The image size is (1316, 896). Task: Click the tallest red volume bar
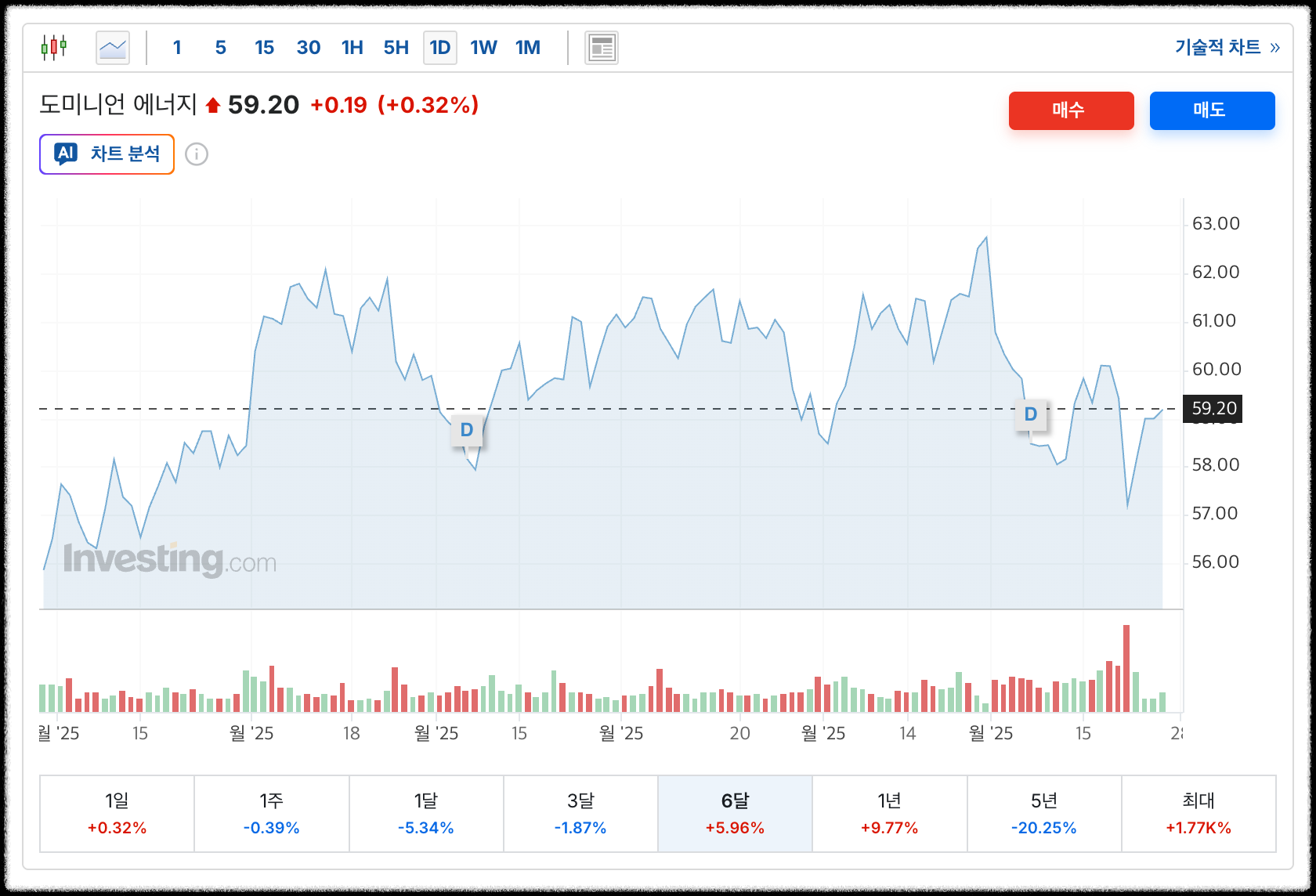click(1126, 668)
